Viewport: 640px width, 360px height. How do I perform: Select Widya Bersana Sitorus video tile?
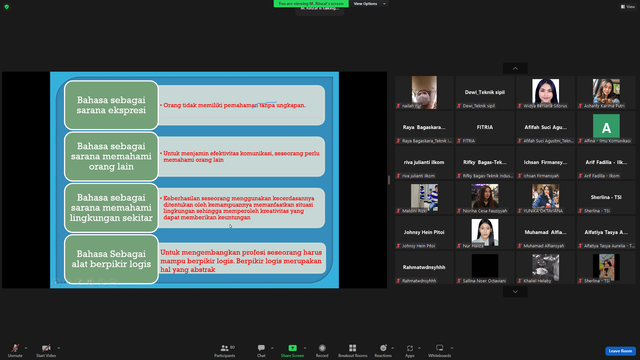(545, 92)
